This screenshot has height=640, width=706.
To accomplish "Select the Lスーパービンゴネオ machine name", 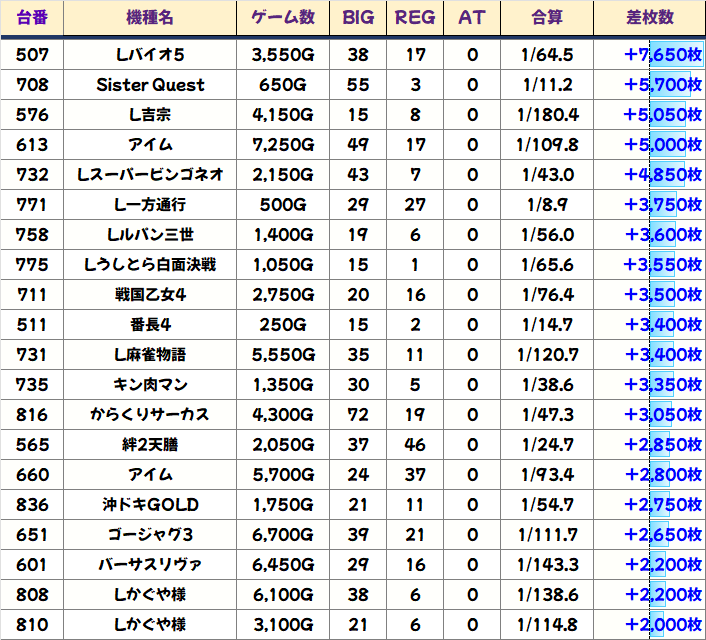I will tap(150, 175).
